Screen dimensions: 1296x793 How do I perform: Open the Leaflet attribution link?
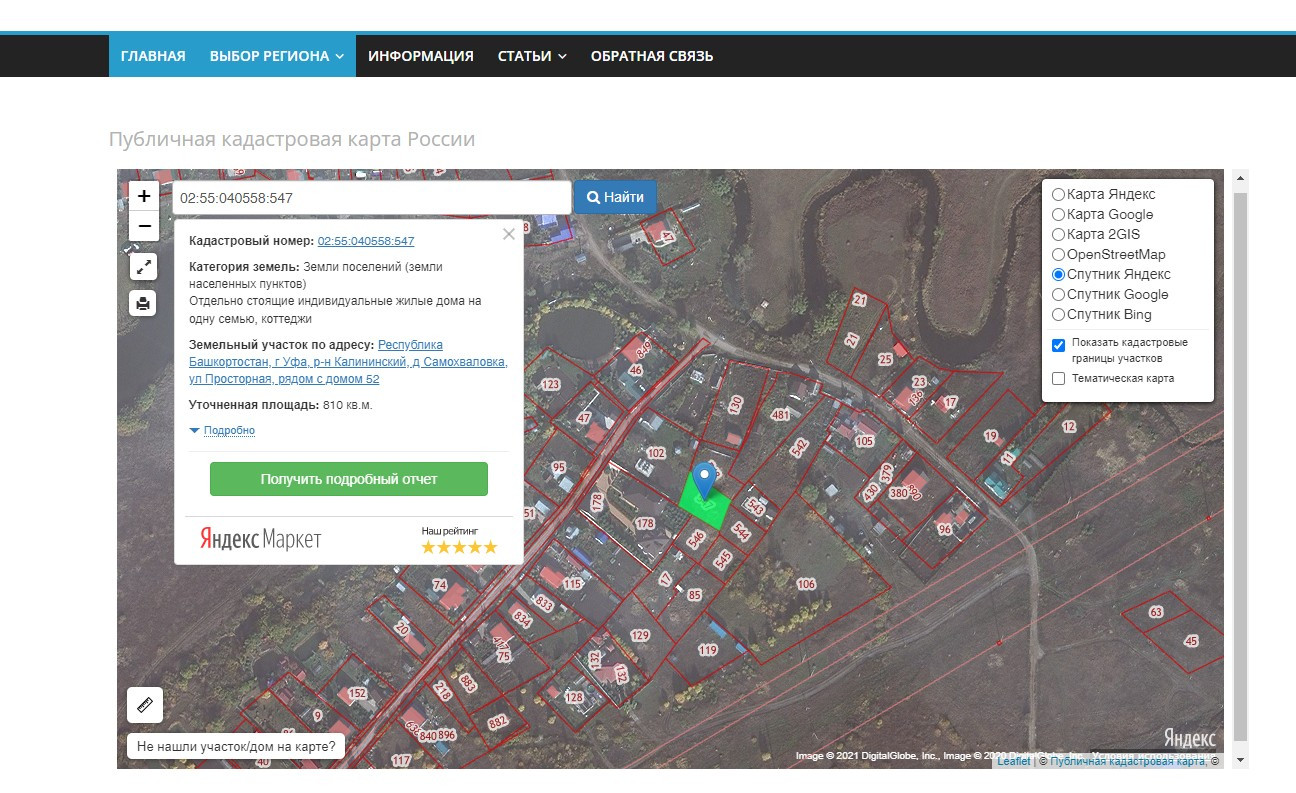1013,762
